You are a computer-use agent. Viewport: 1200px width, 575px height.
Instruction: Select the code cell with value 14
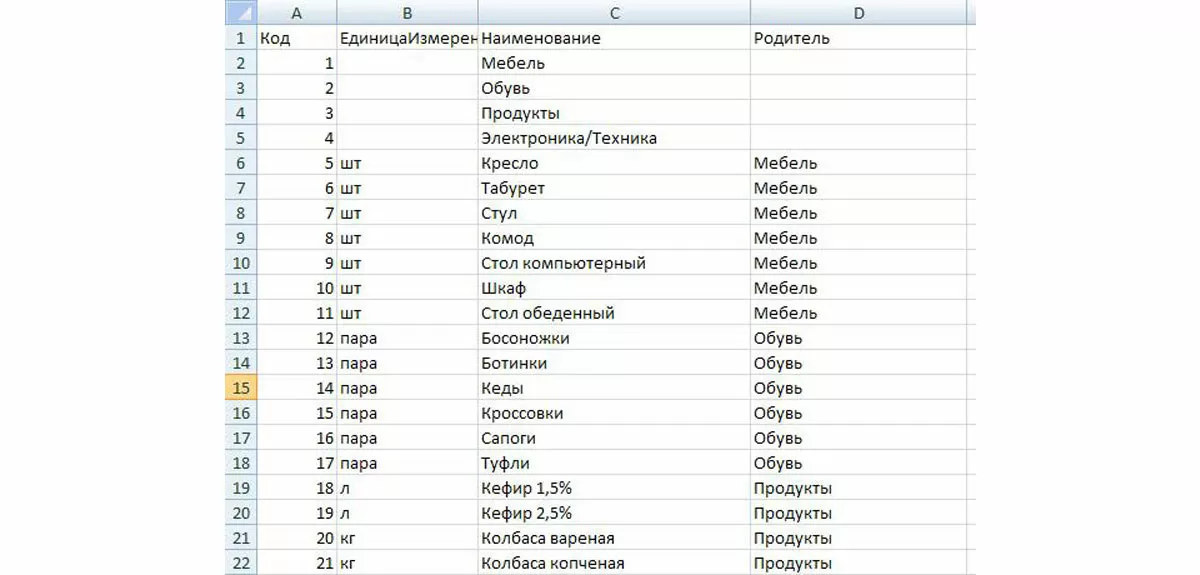click(297, 388)
